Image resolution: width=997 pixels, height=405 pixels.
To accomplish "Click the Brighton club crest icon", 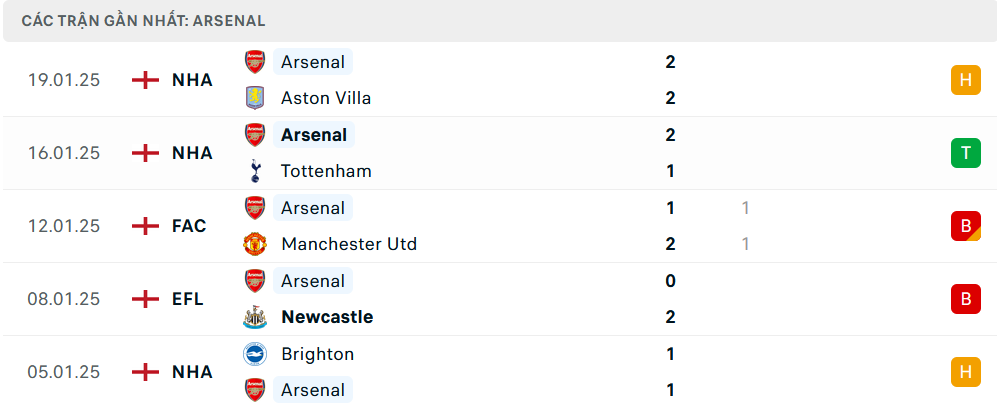I will 255,354.
